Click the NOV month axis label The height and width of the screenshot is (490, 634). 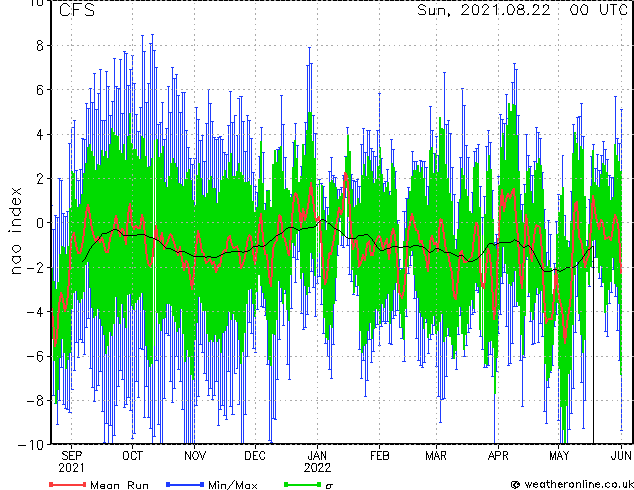tap(195, 456)
